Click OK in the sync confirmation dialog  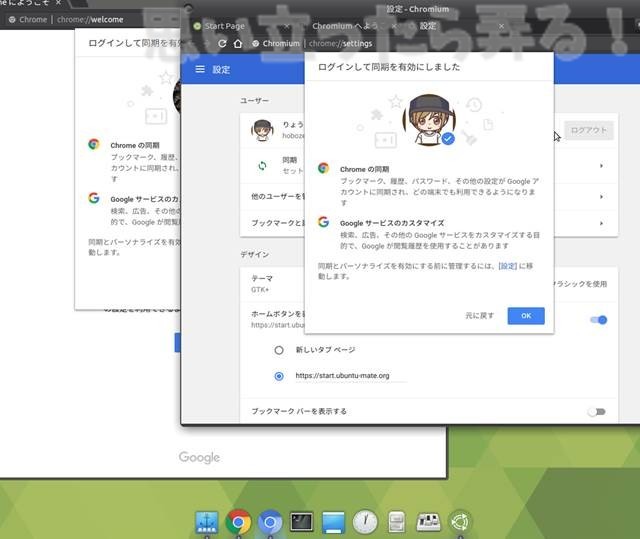(x=526, y=316)
